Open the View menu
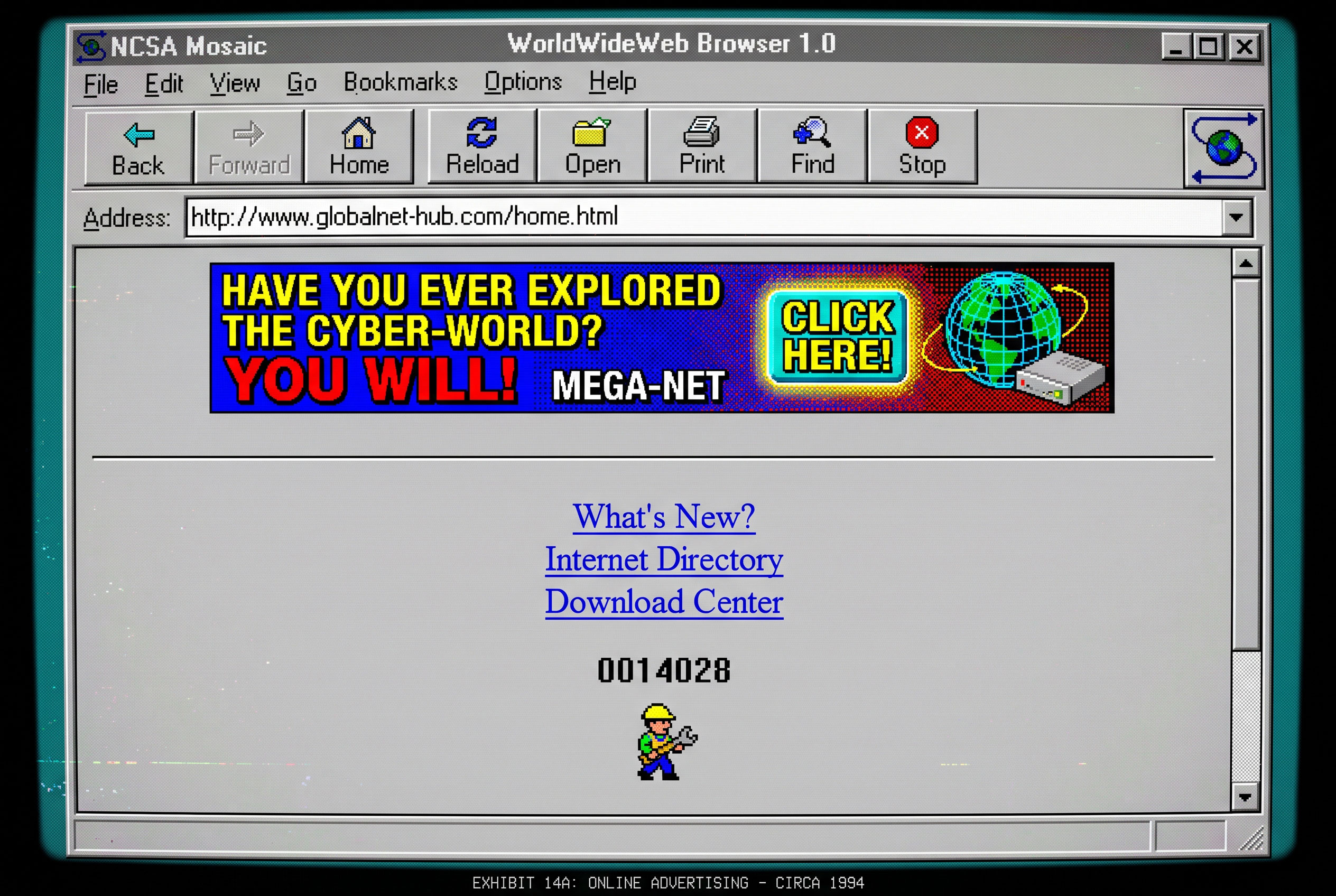Screen dimensions: 1336x896 pyautogui.click(x=235, y=83)
